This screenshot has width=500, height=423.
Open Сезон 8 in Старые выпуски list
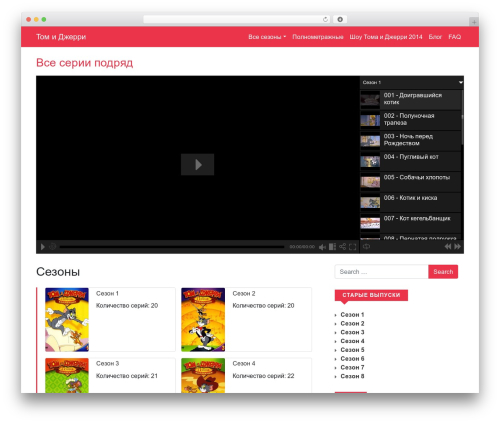pos(352,376)
